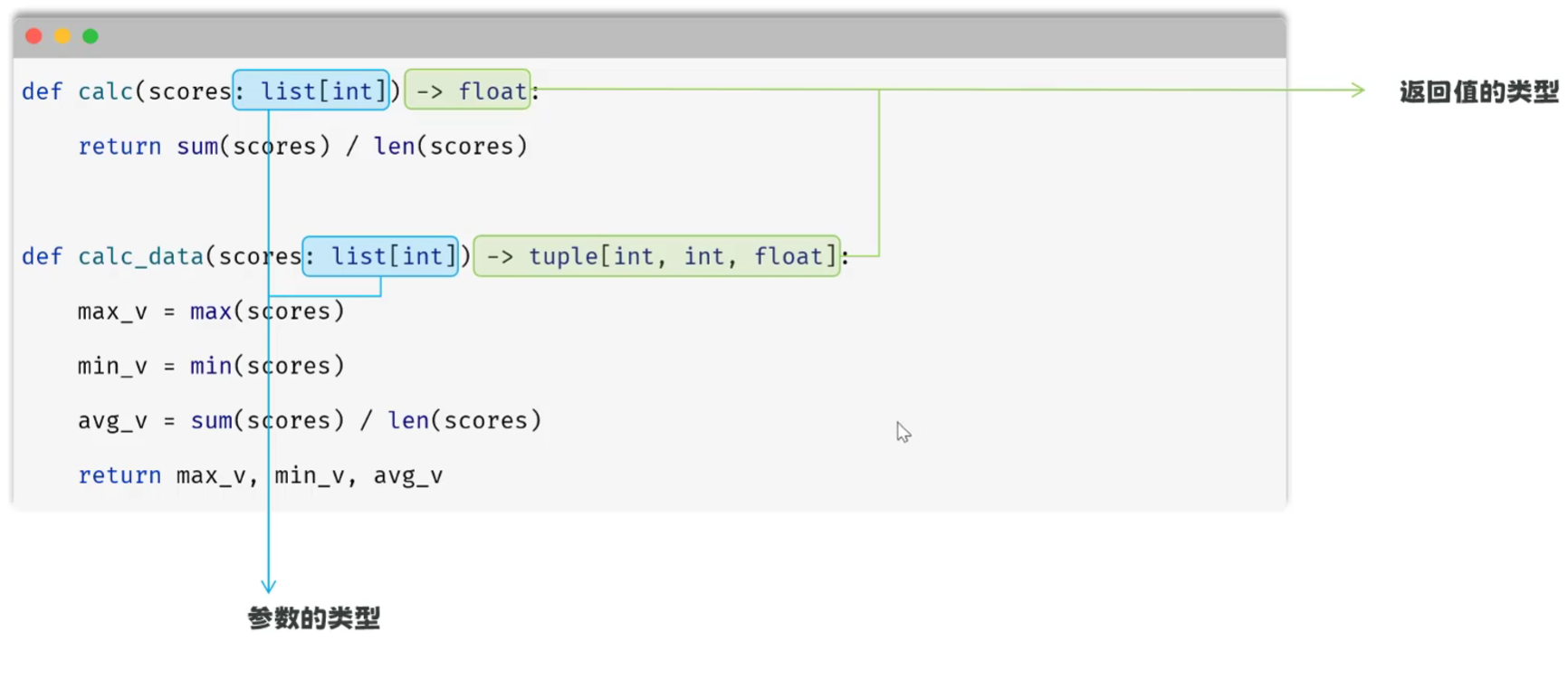The image size is (1568, 699).
Task: Click the '返回值的类型' label
Action: click(x=1479, y=91)
